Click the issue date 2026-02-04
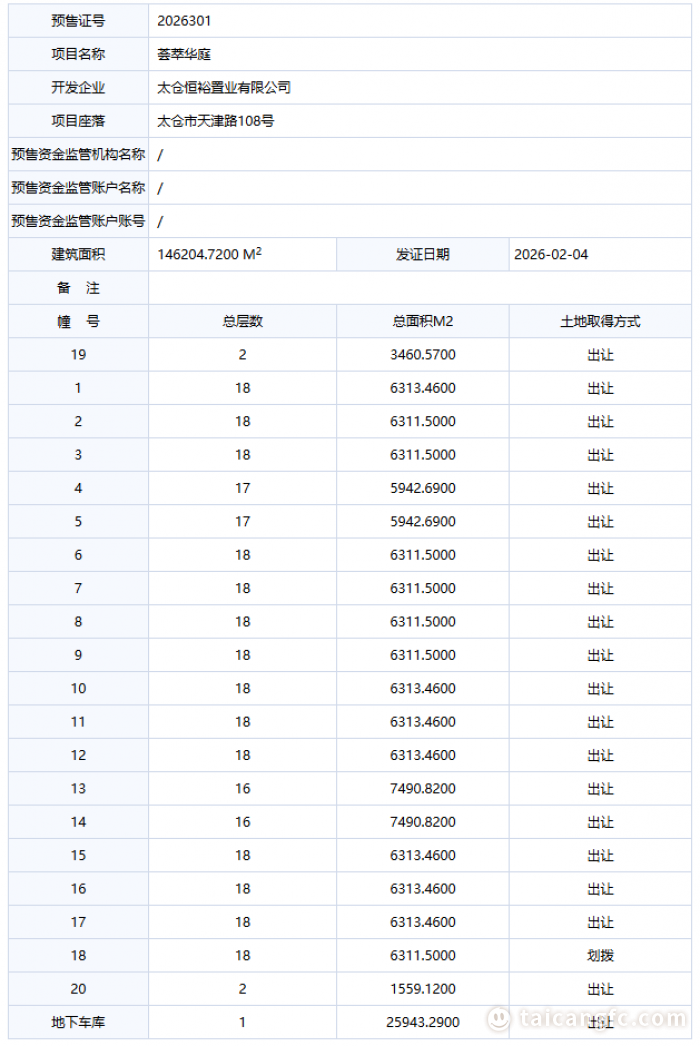The image size is (700, 1046). tap(551, 254)
